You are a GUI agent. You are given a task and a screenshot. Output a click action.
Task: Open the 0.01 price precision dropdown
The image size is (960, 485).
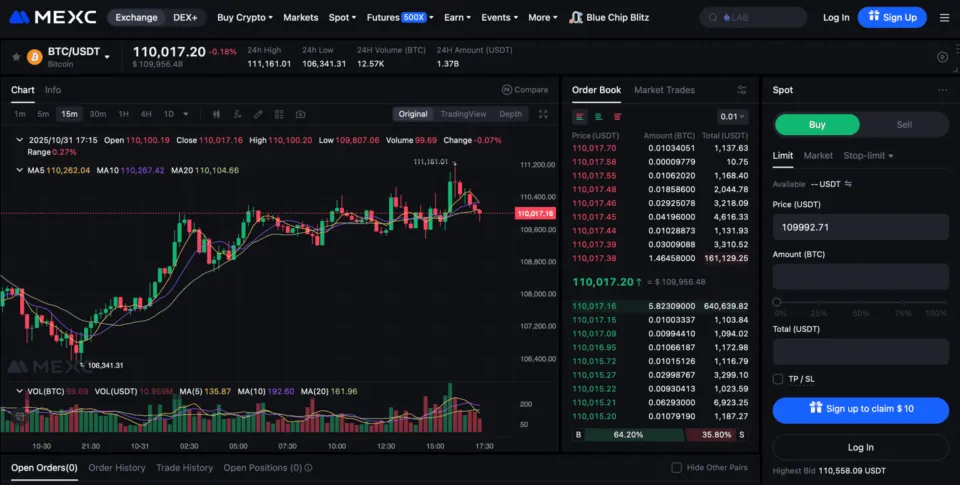[x=732, y=116]
